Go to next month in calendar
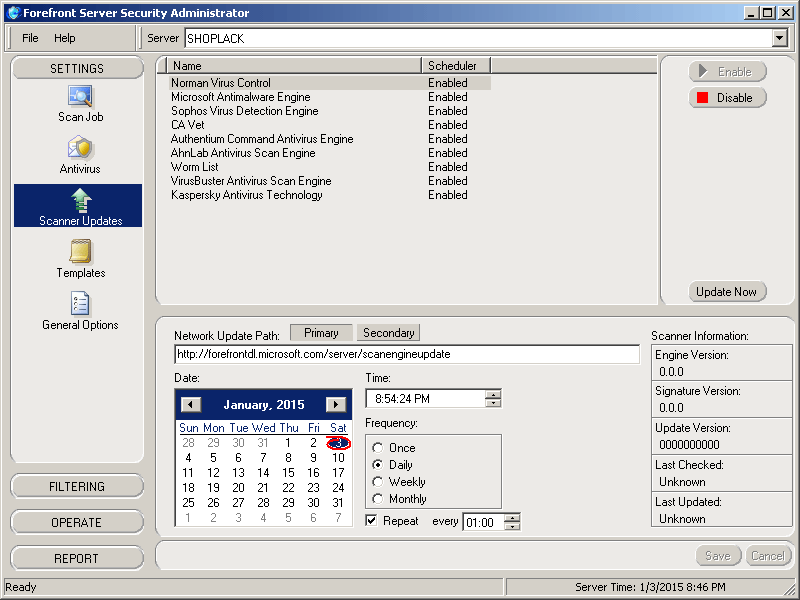This screenshot has width=800, height=600. pyautogui.click(x=336, y=405)
